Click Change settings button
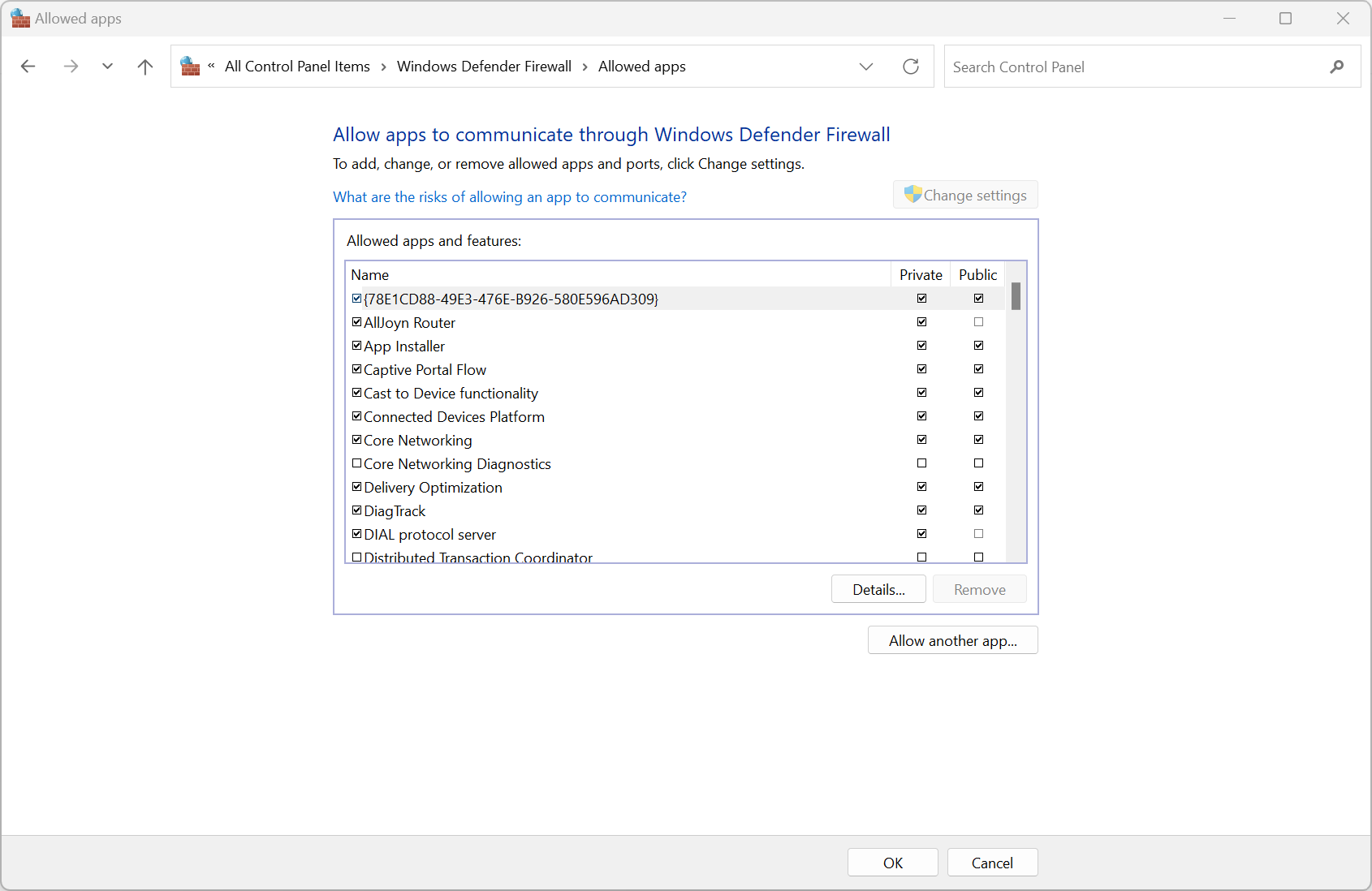 pyautogui.click(x=965, y=195)
